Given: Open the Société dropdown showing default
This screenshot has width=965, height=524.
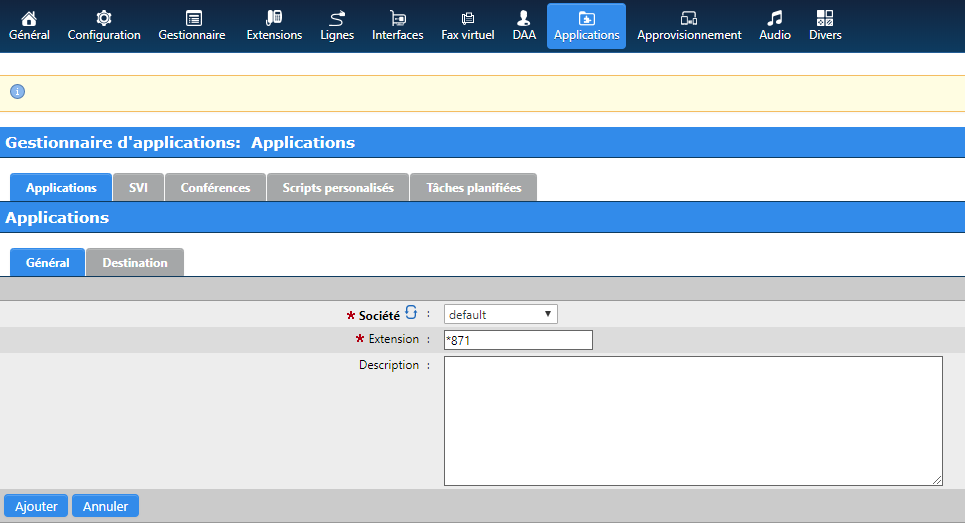Looking at the screenshot, I should point(500,314).
